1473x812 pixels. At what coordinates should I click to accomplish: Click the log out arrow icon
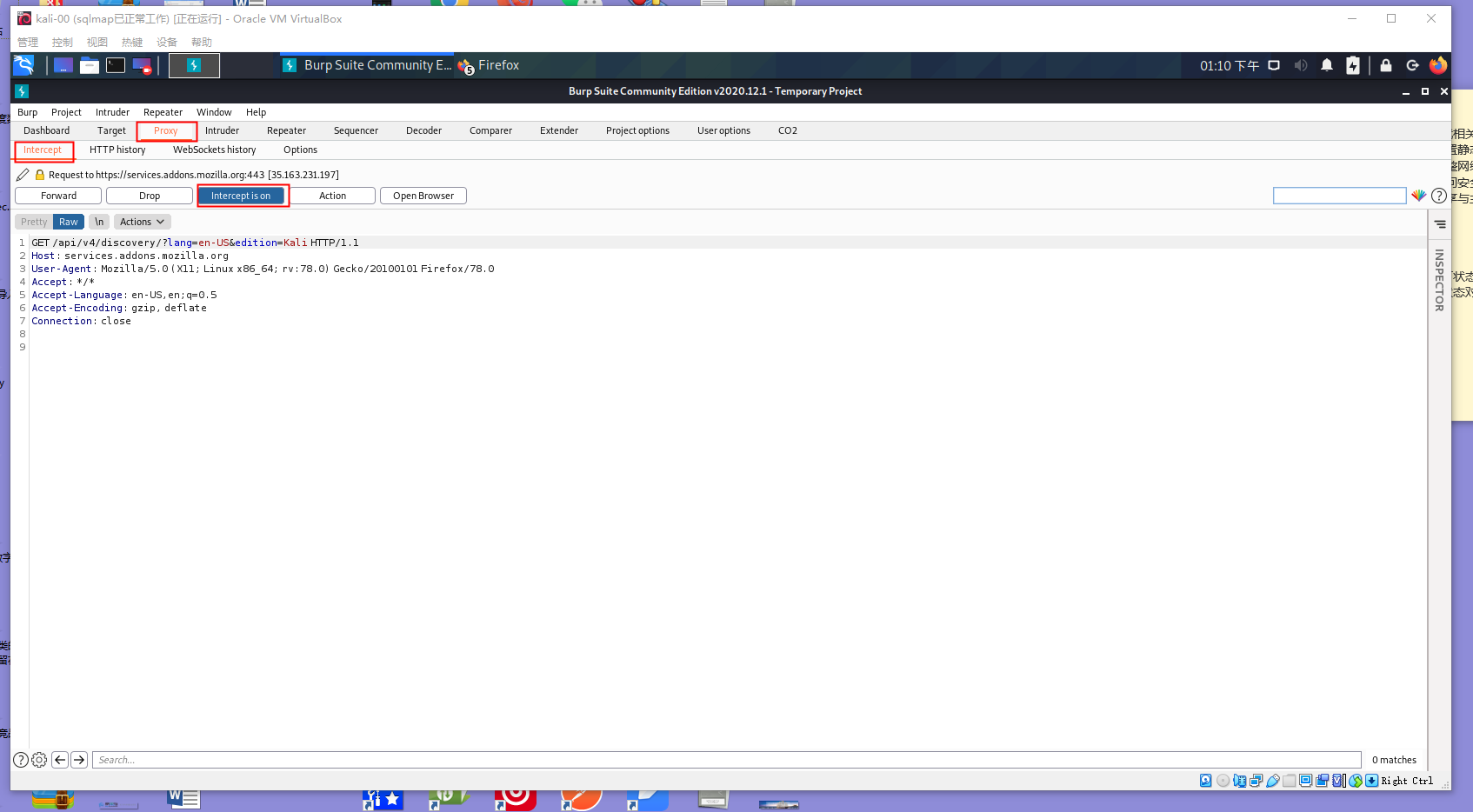click(x=1412, y=65)
